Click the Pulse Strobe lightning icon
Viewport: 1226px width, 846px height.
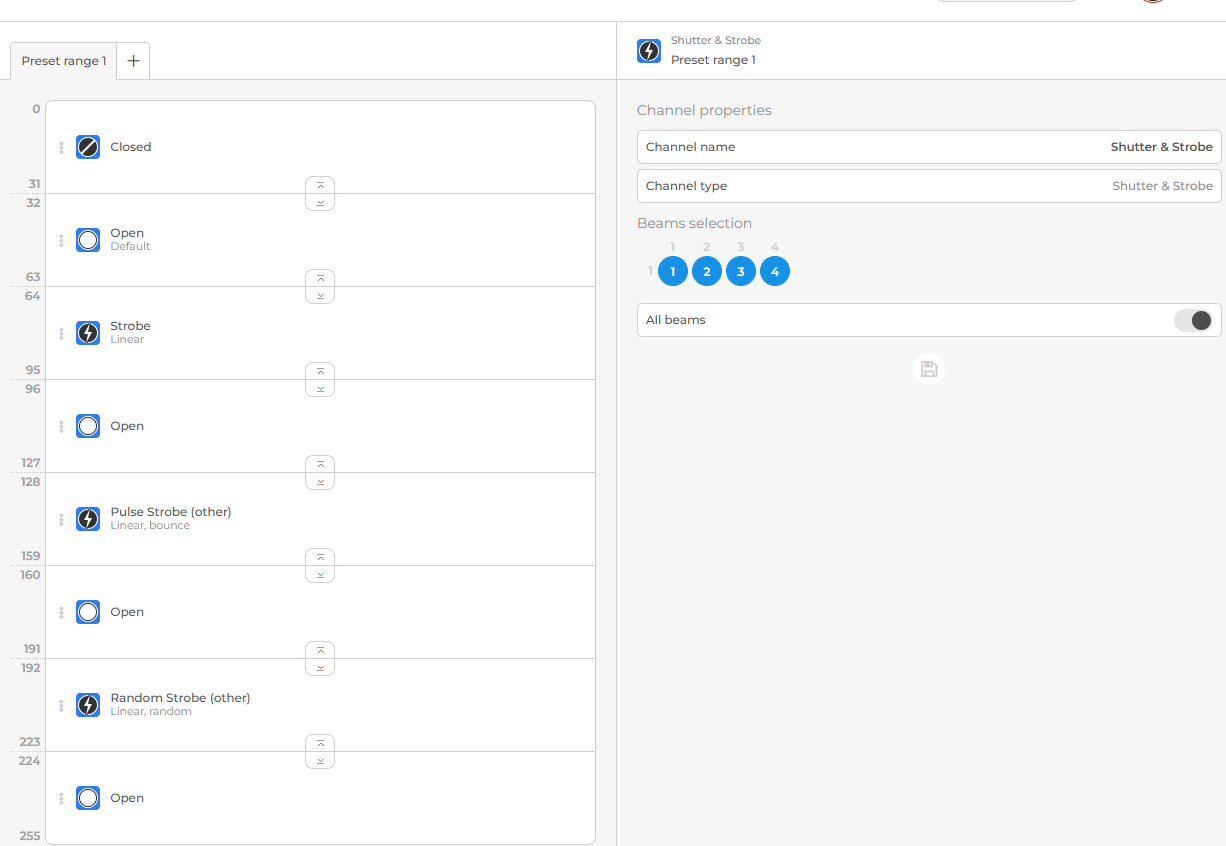[x=88, y=519]
